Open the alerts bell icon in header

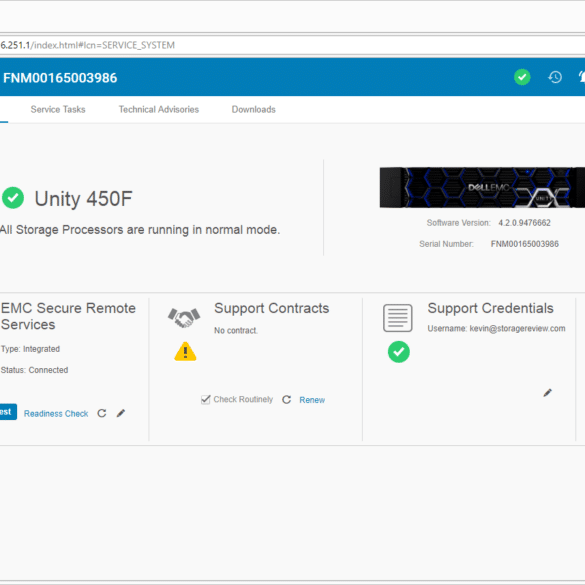click(582, 77)
